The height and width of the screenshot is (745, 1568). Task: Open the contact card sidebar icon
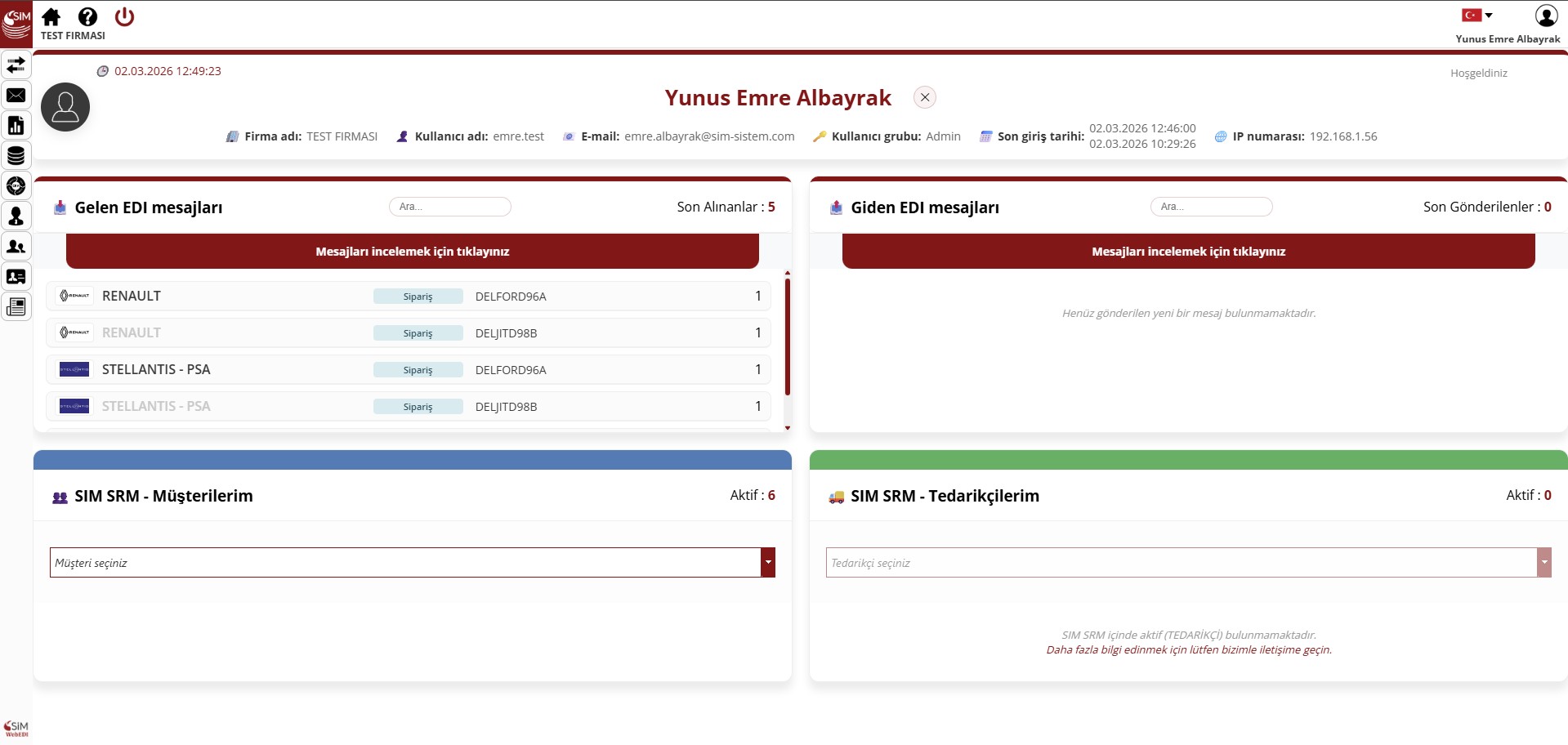[16, 277]
